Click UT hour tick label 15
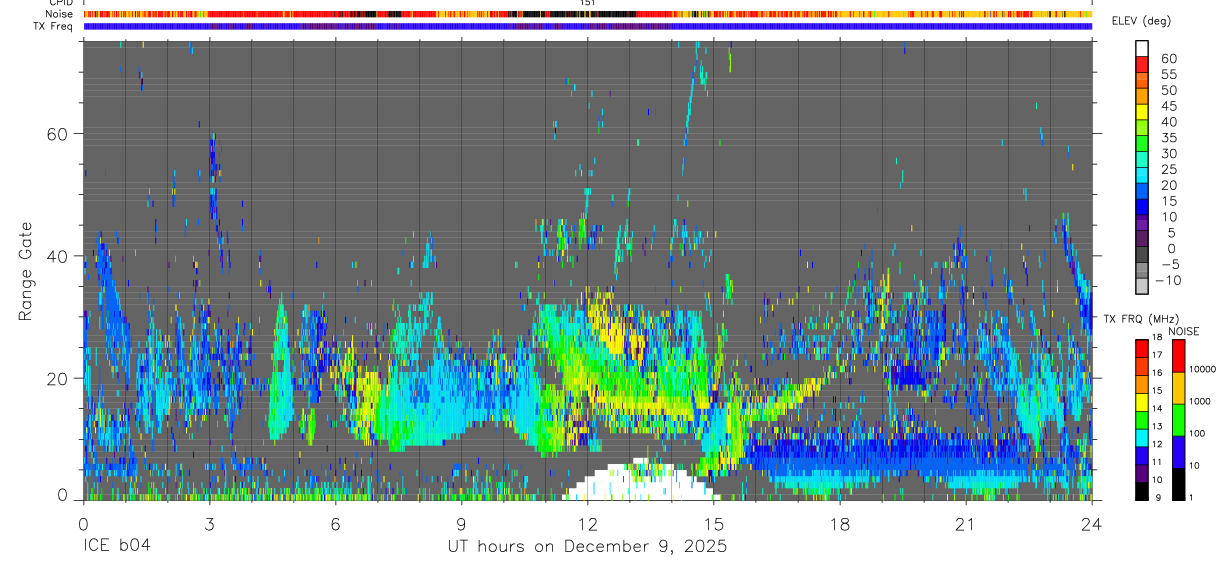 [x=714, y=523]
